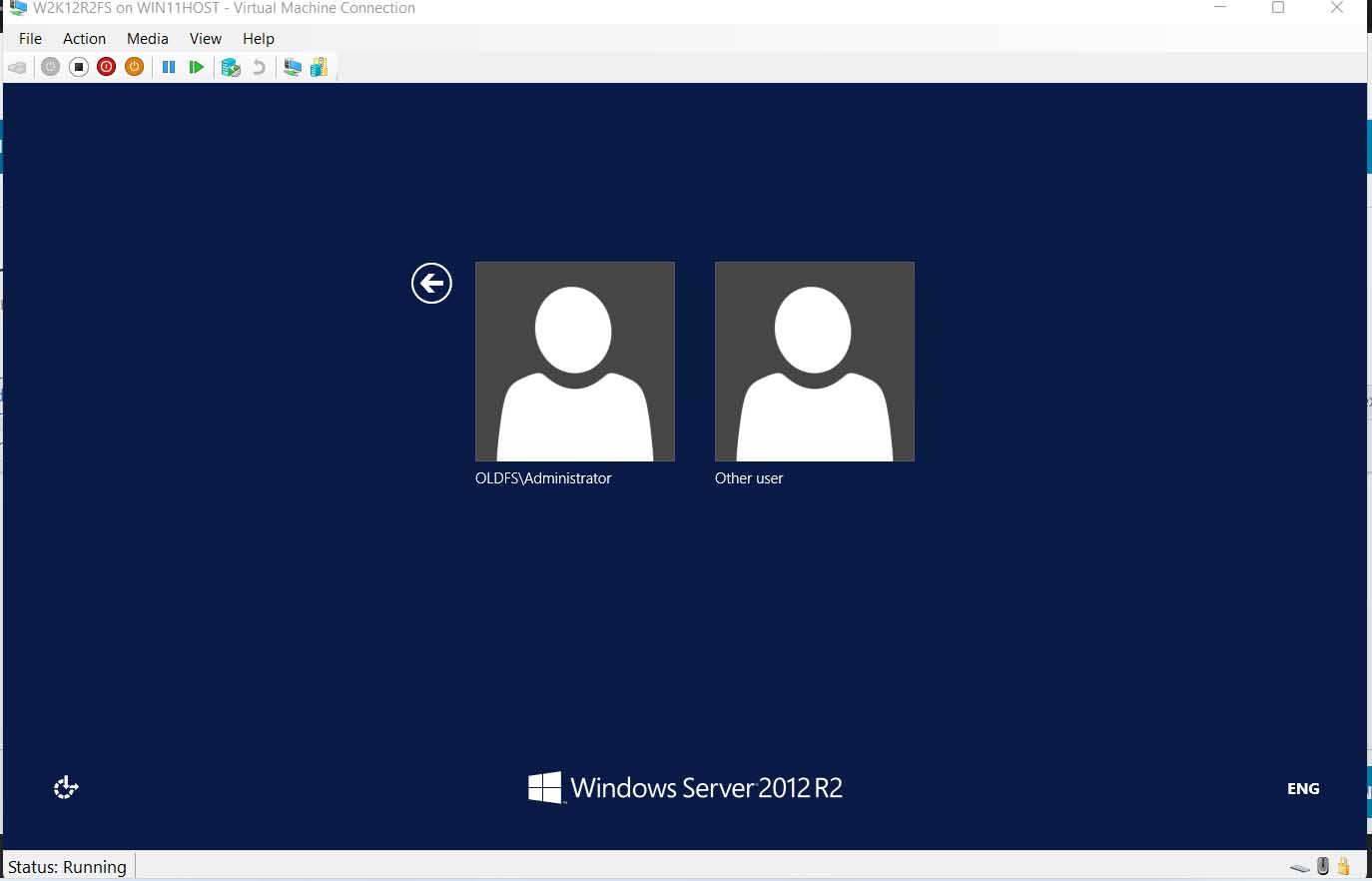Viewport: 1372px width, 881px height.
Task: Click the greyed-out Start VM toolbar button
Action: tap(50, 67)
